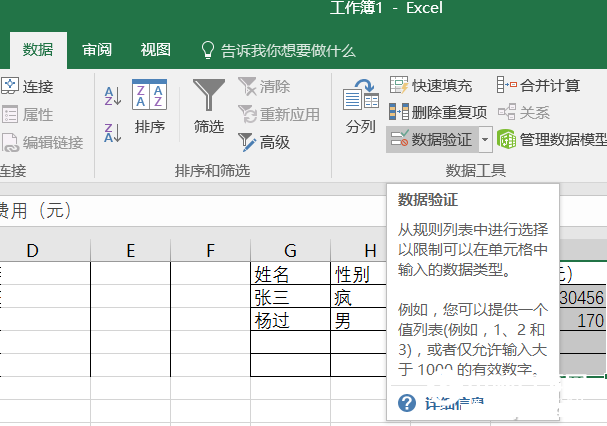Click Flash Fill (快速填充)
Screen dimensions: 607x426
[x=431, y=86]
